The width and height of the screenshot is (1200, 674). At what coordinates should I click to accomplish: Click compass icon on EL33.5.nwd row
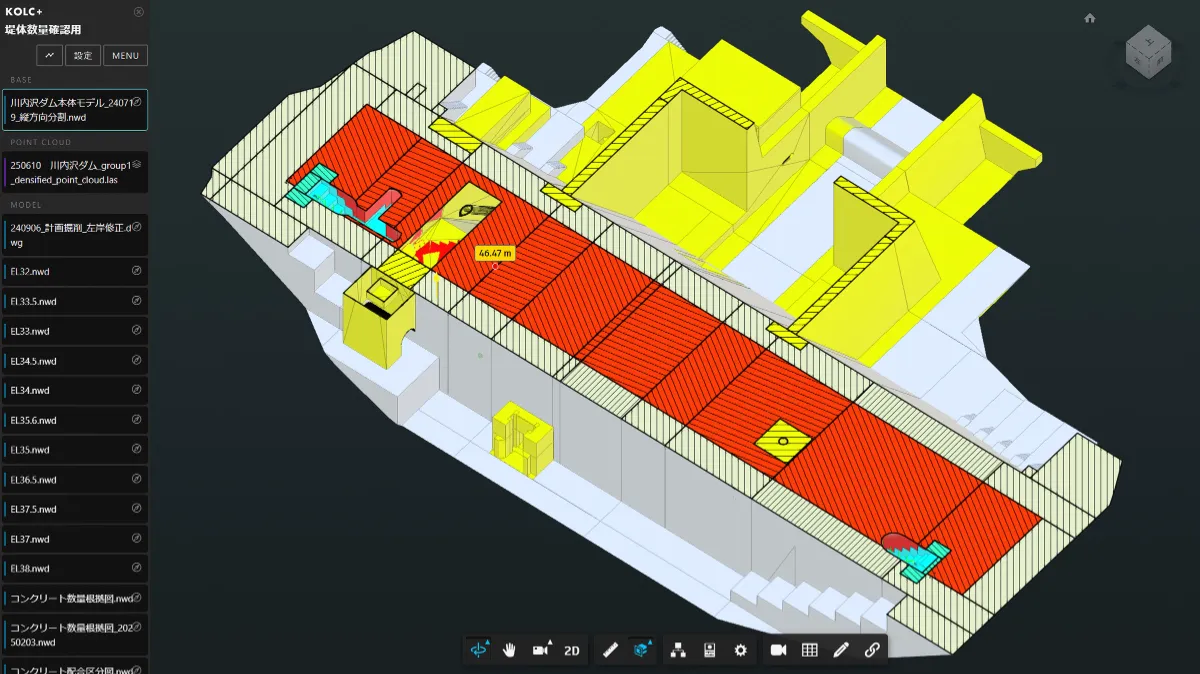point(137,301)
